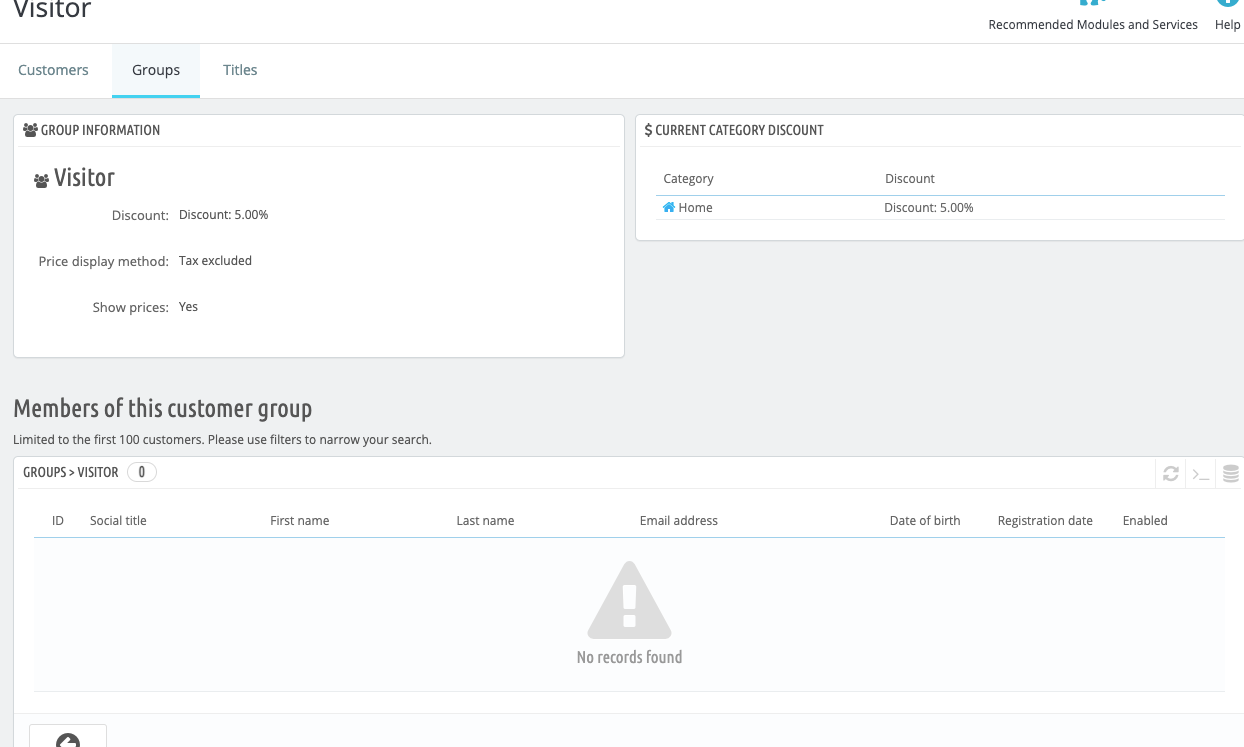Sort by Email address column
Screen dimensions: 1244x747
[678, 520]
